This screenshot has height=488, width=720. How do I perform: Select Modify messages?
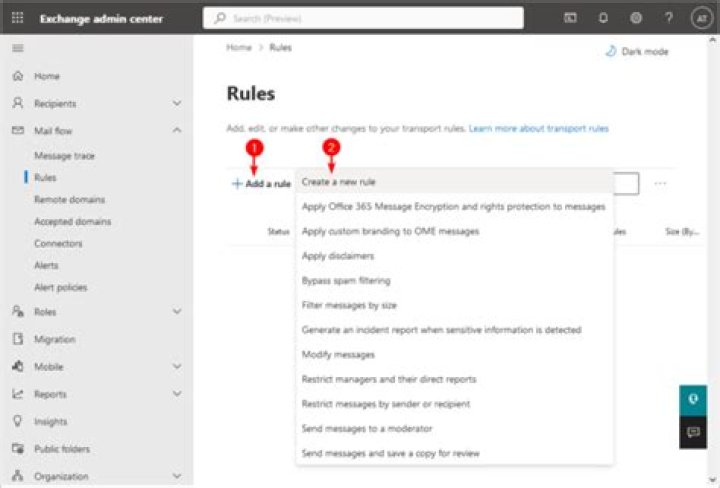click(455, 355)
